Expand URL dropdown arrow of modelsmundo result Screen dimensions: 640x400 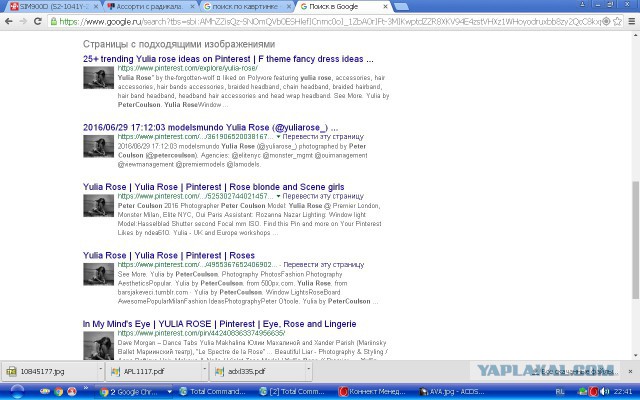278,137
